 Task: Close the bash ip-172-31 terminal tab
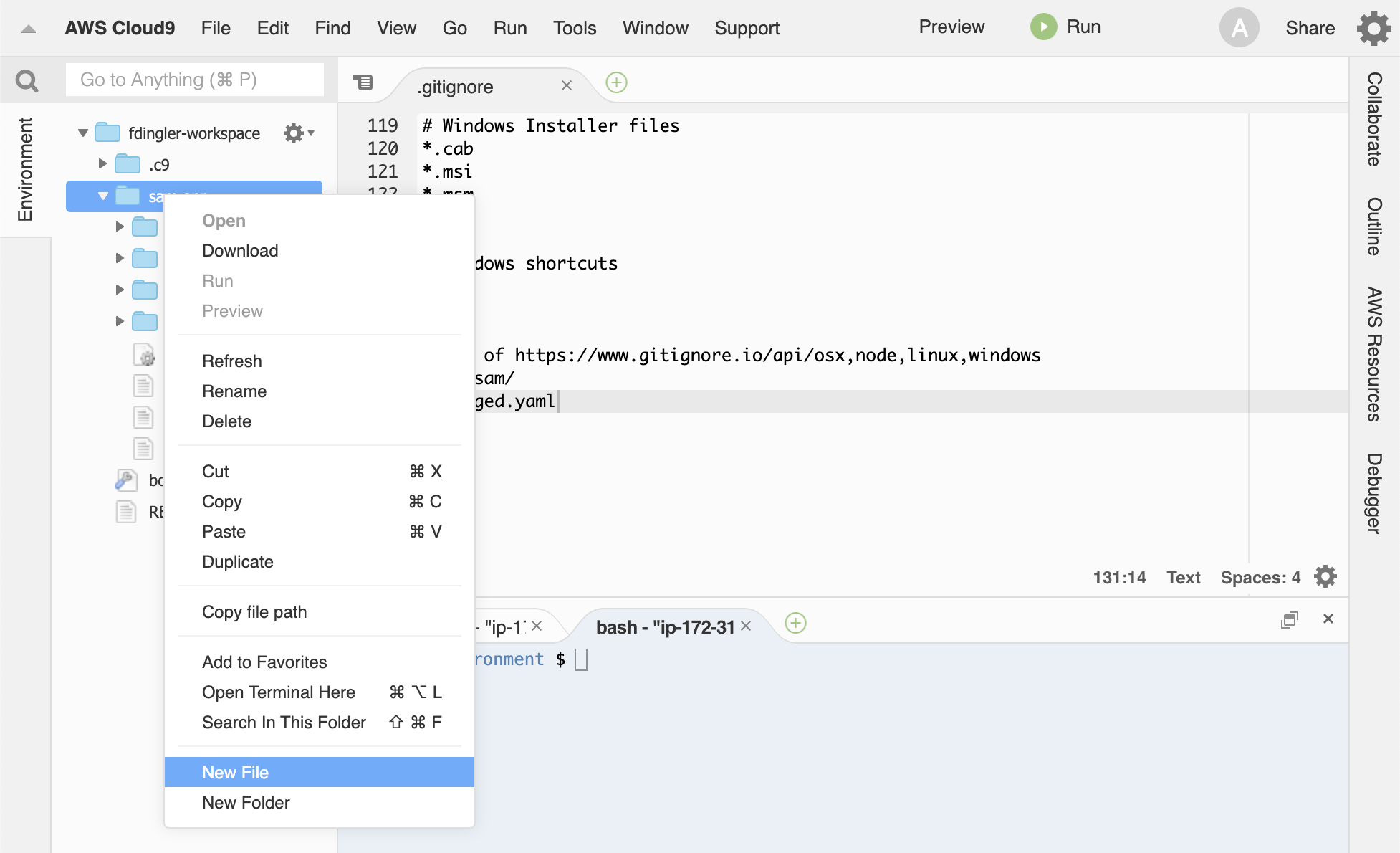(x=746, y=626)
